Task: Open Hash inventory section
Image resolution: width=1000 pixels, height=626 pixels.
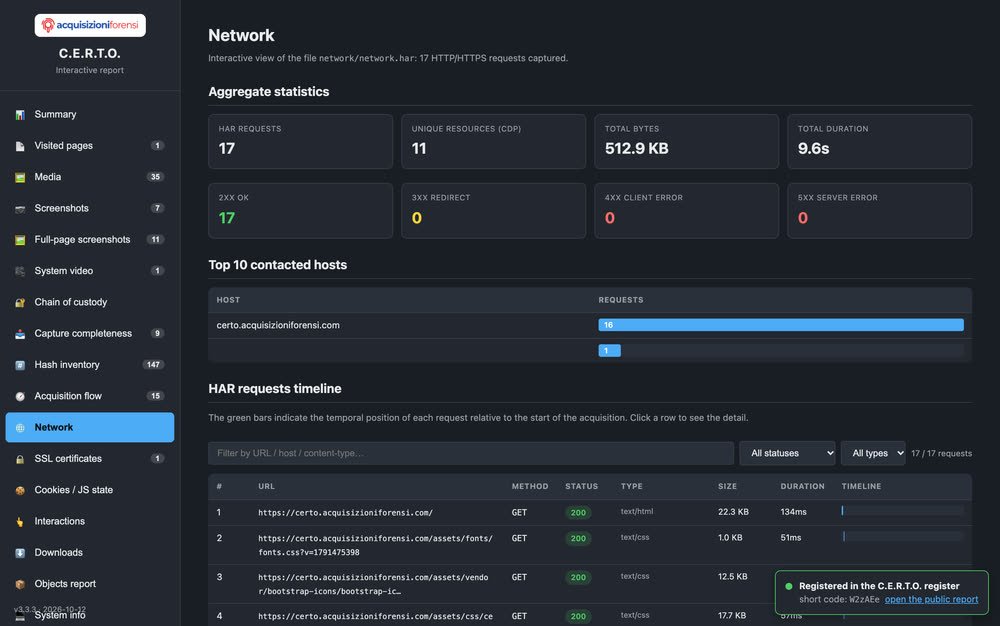Action: click(x=90, y=365)
